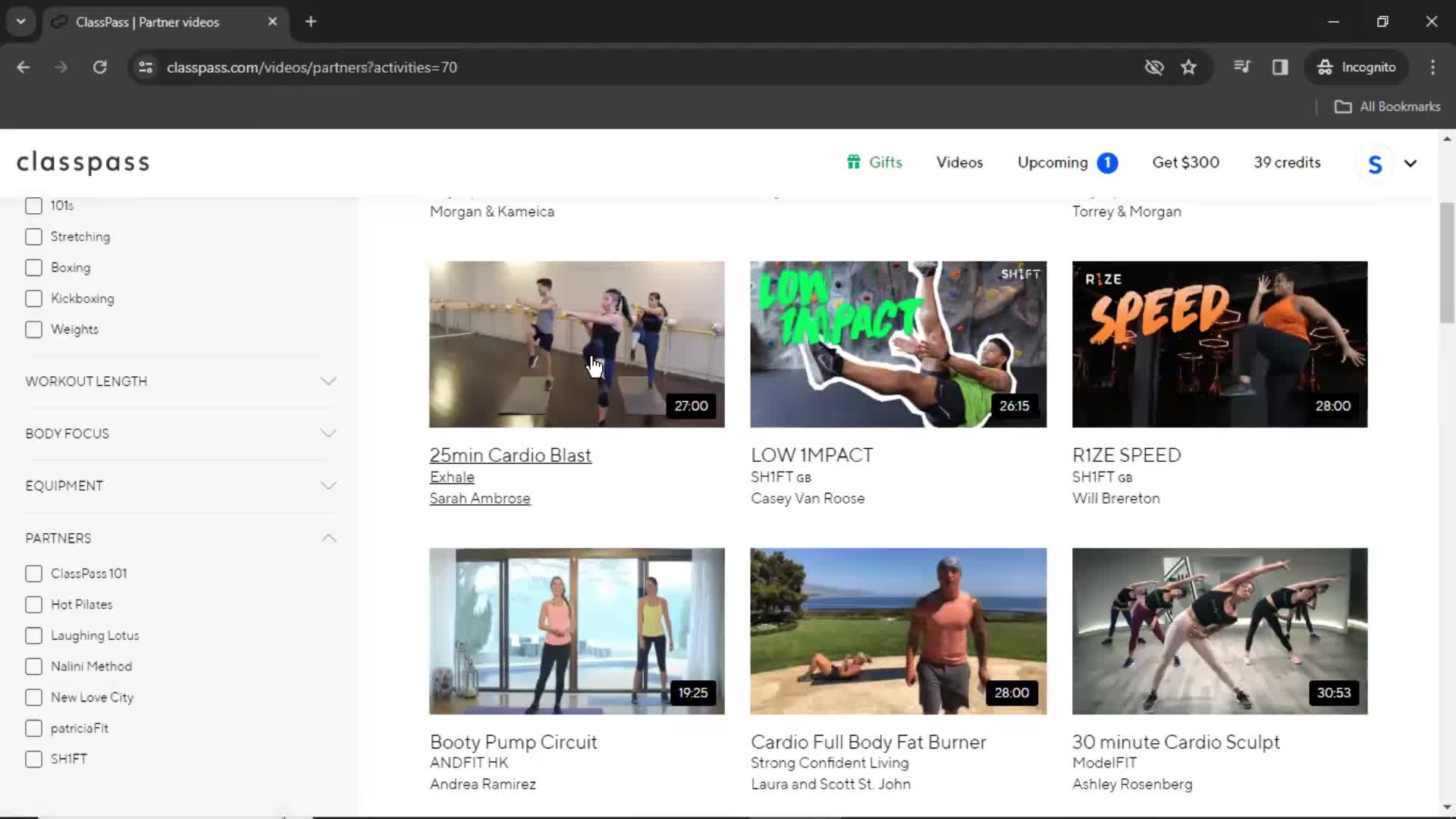
Task: Open a new browser tab
Action: (311, 22)
